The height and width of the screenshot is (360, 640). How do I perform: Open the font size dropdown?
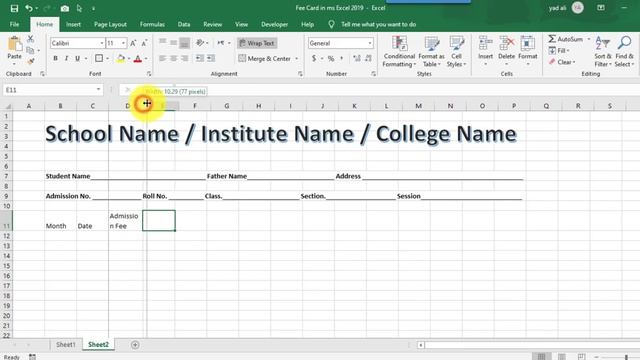[x=123, y=43]
